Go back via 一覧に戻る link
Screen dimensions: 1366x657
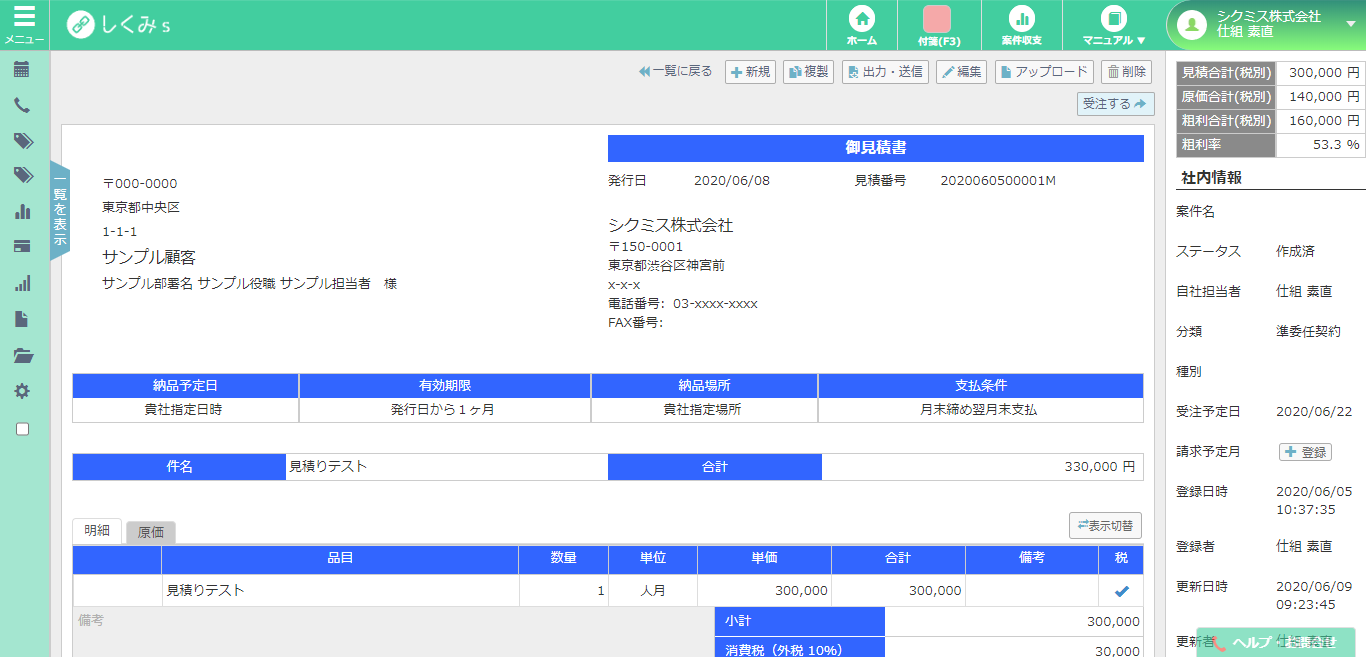pyautogui.click(x=675, y=72)
